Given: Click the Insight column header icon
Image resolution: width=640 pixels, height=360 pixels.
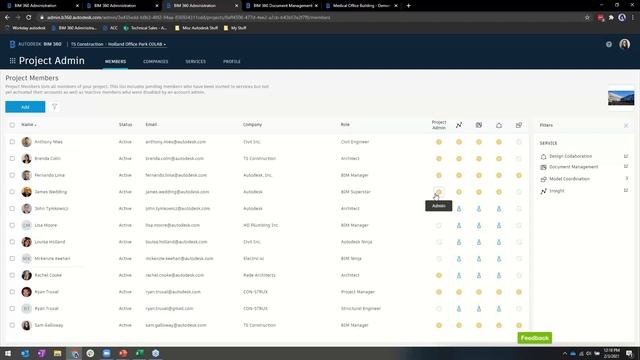Looking at the screenshot, I should (x=459, y=125).
